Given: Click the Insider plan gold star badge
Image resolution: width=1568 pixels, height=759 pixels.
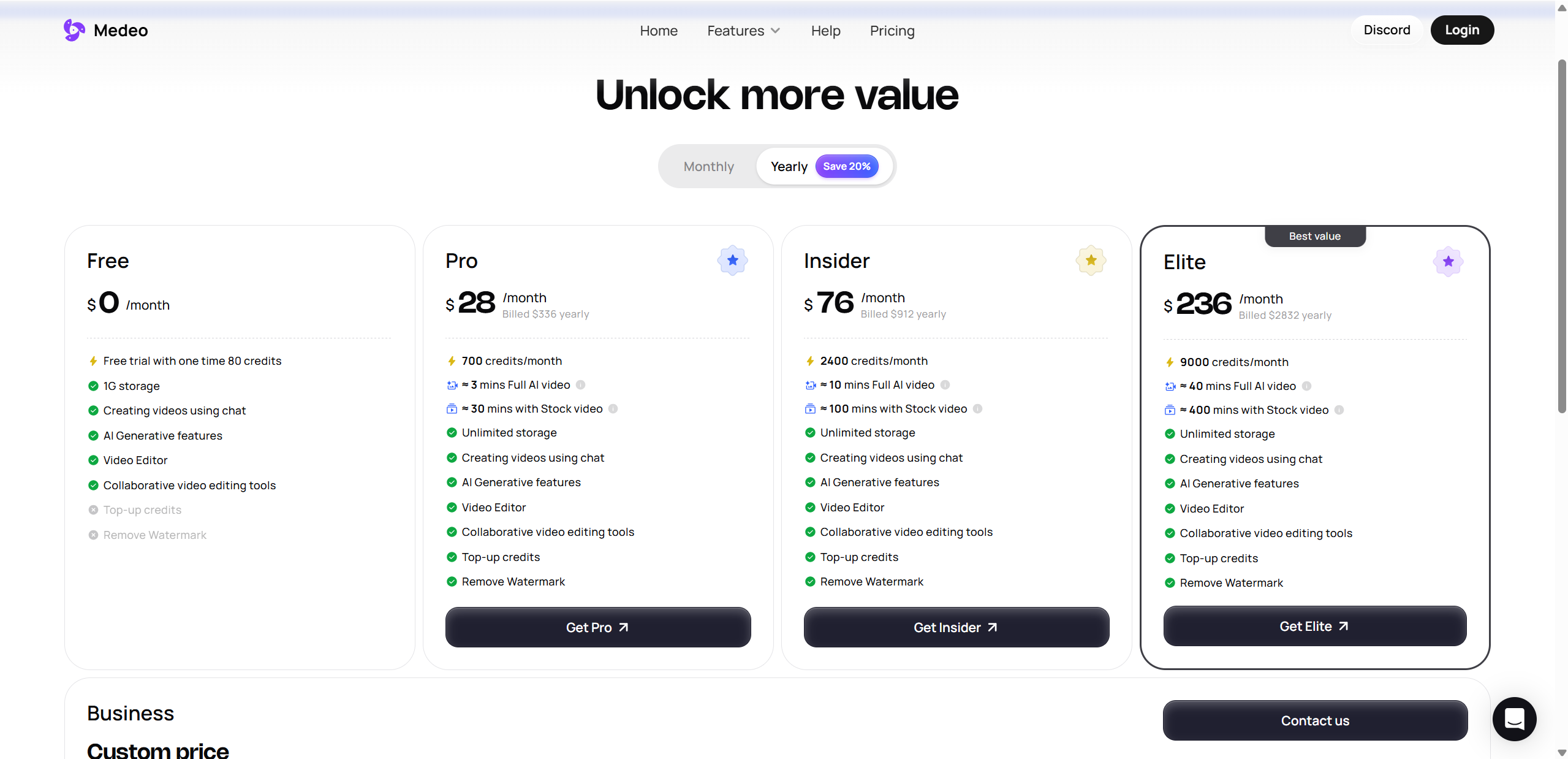Looking at the screenshot, I should click(1091, 261).
